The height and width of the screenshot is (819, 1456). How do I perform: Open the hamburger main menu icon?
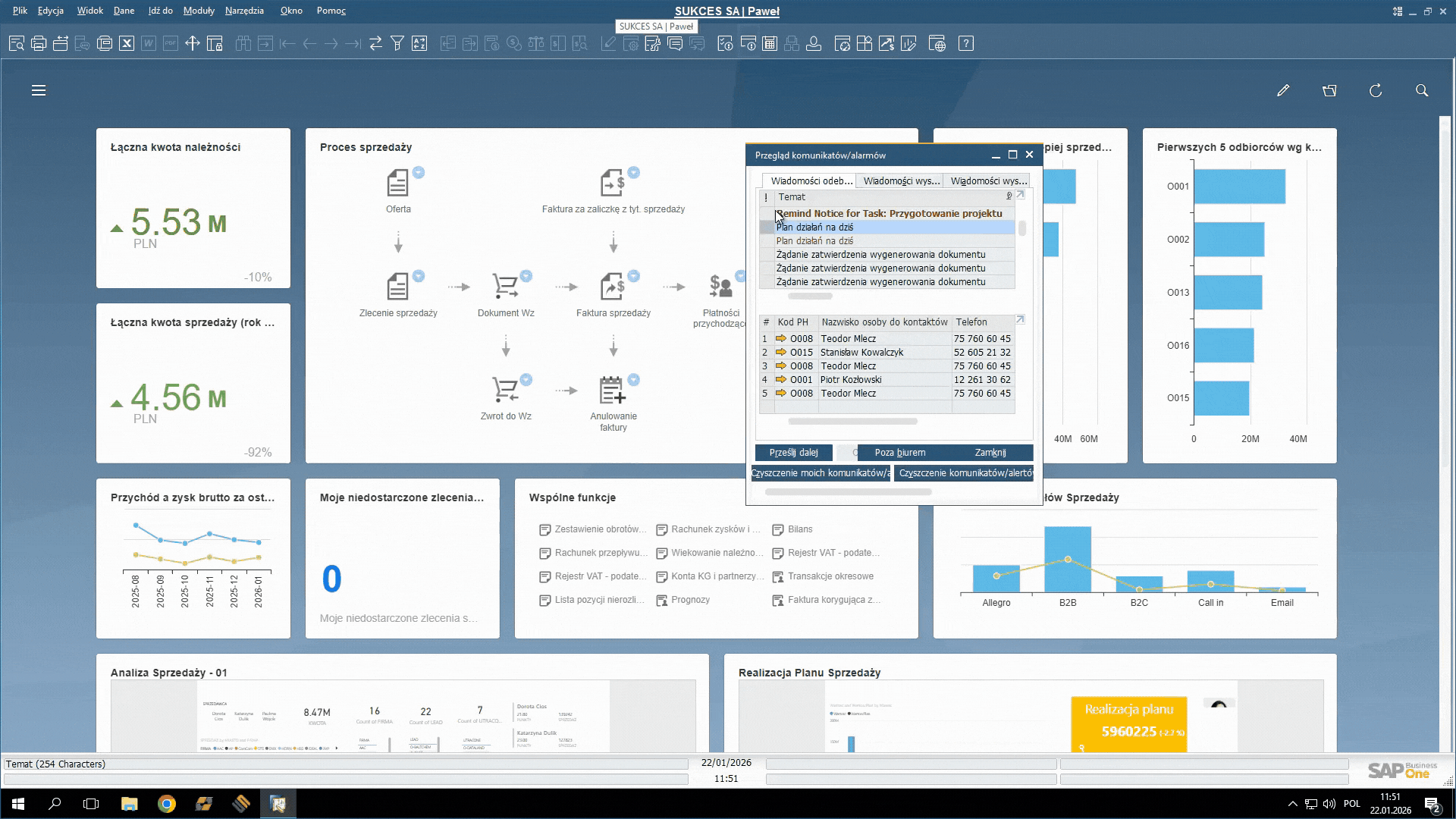[39, 90]
